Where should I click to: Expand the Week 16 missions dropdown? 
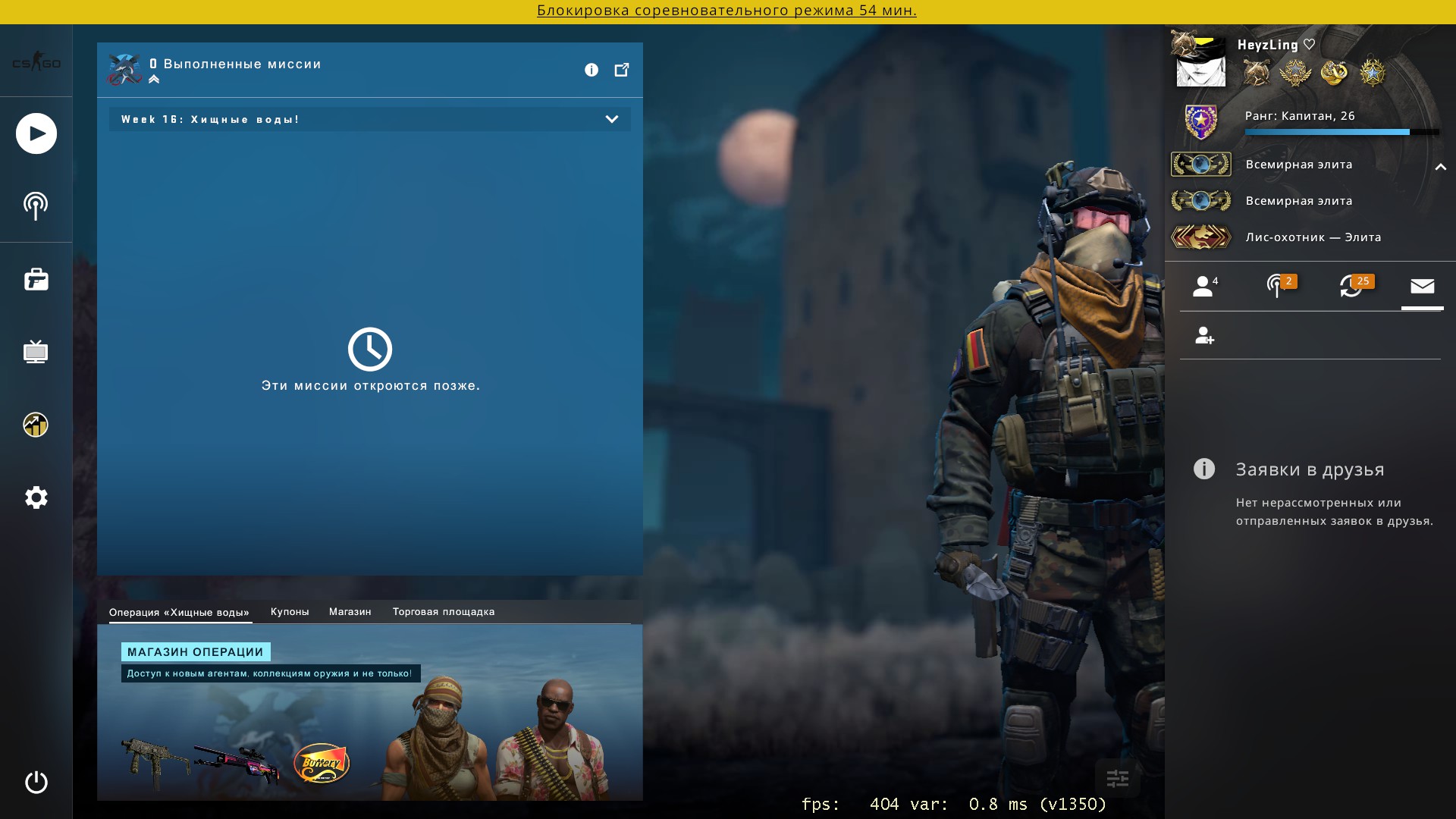click(611, 119)
